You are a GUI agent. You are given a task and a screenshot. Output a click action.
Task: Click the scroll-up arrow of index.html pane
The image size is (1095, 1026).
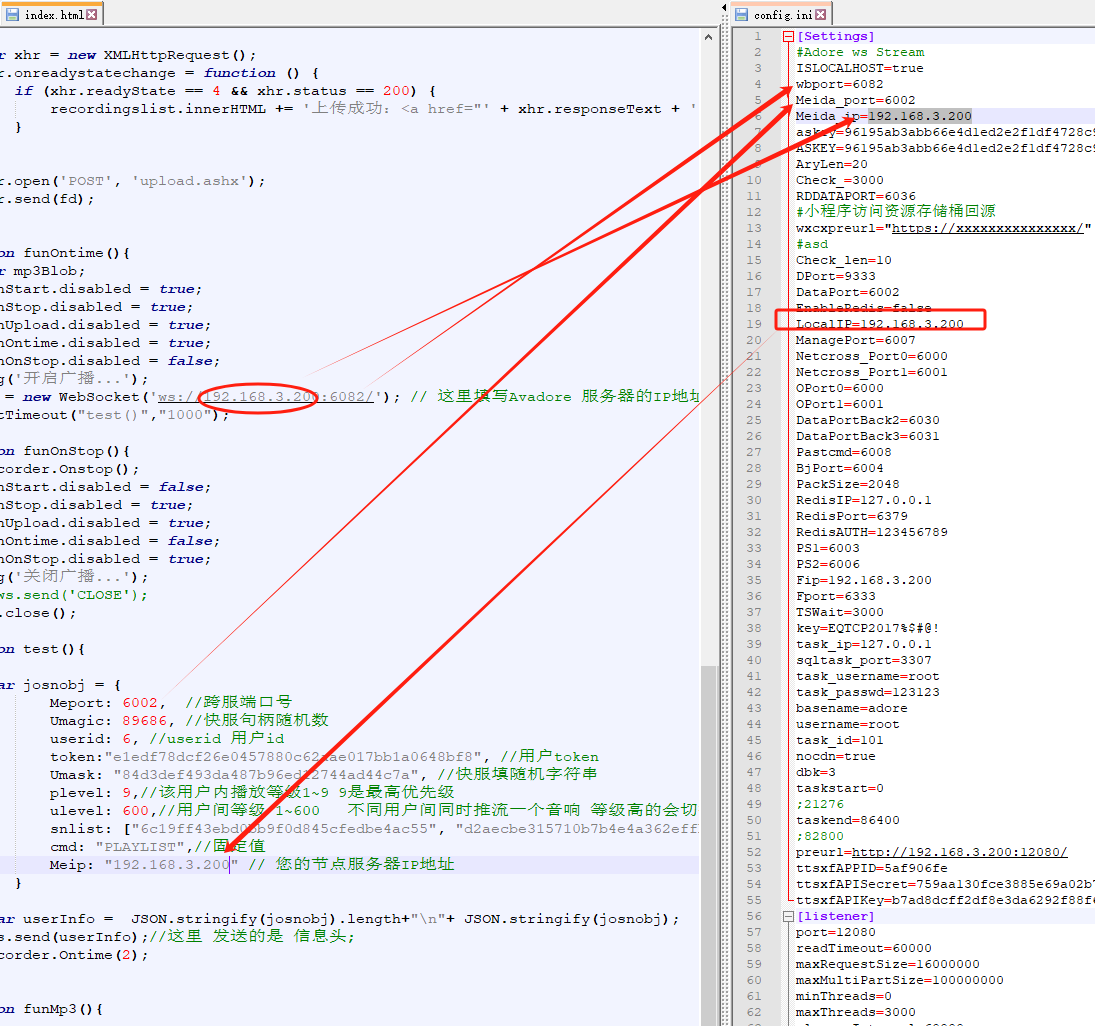(x=708, y=37)
